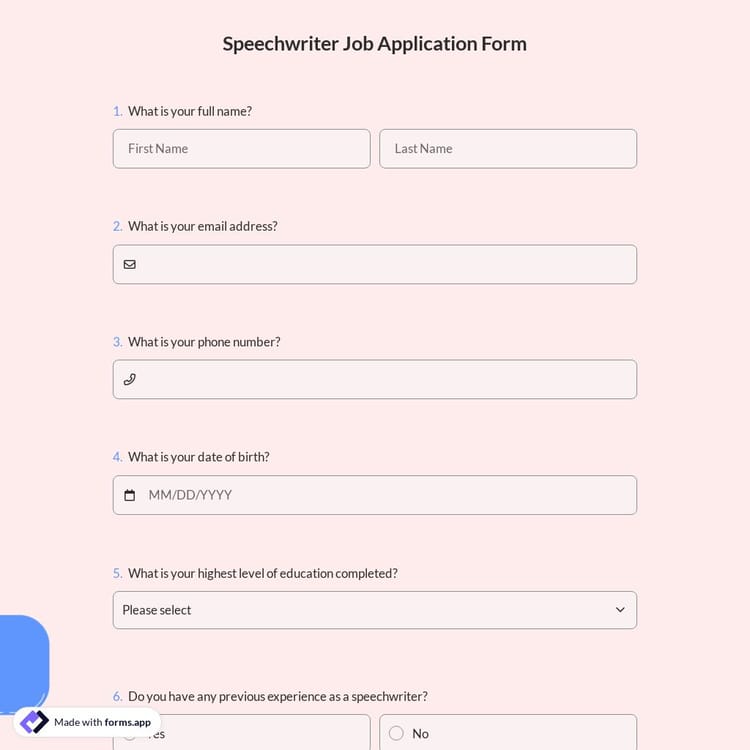The width and height of the screenshot is (750, 750).
Task: Click the envelope icon in the email field
Action: [x=129, y=265]
